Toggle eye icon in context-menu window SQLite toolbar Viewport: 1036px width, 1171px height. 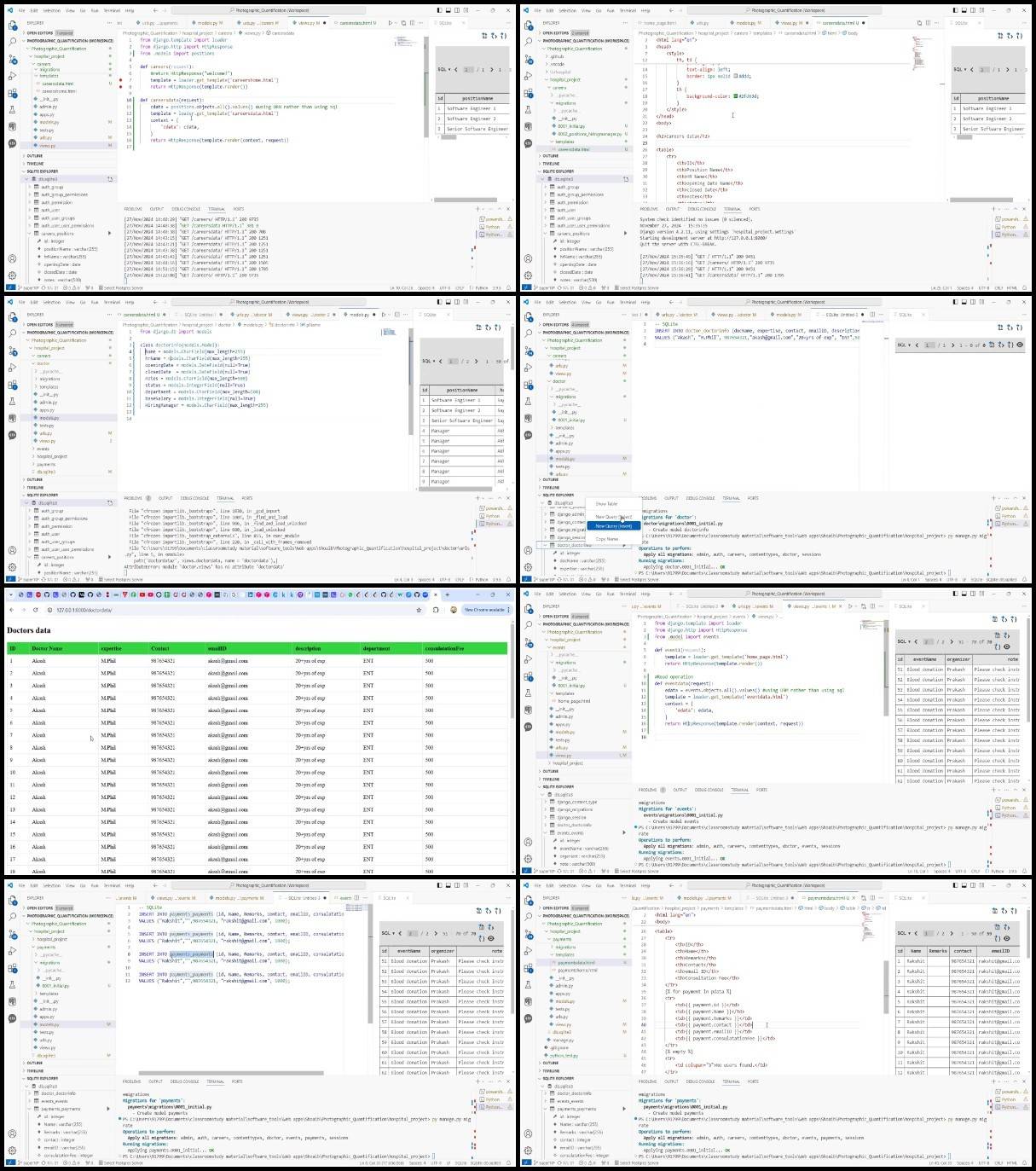point(1020,345)
